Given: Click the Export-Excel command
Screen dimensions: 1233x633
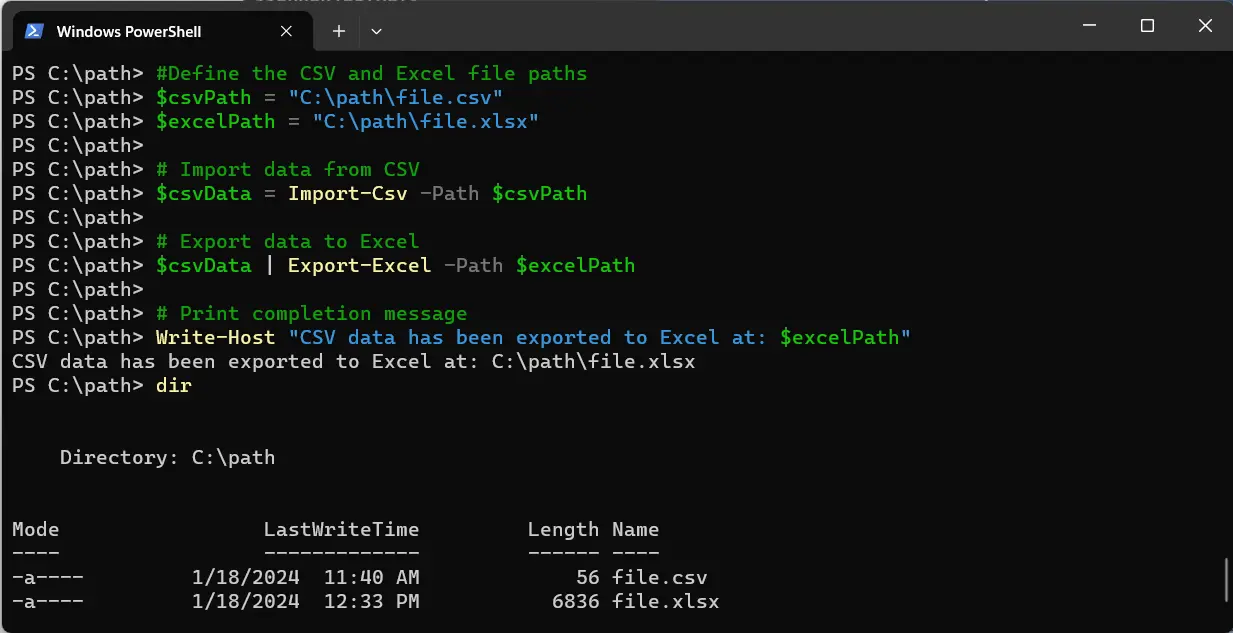Looking at the screenshot, I should 359,265.
